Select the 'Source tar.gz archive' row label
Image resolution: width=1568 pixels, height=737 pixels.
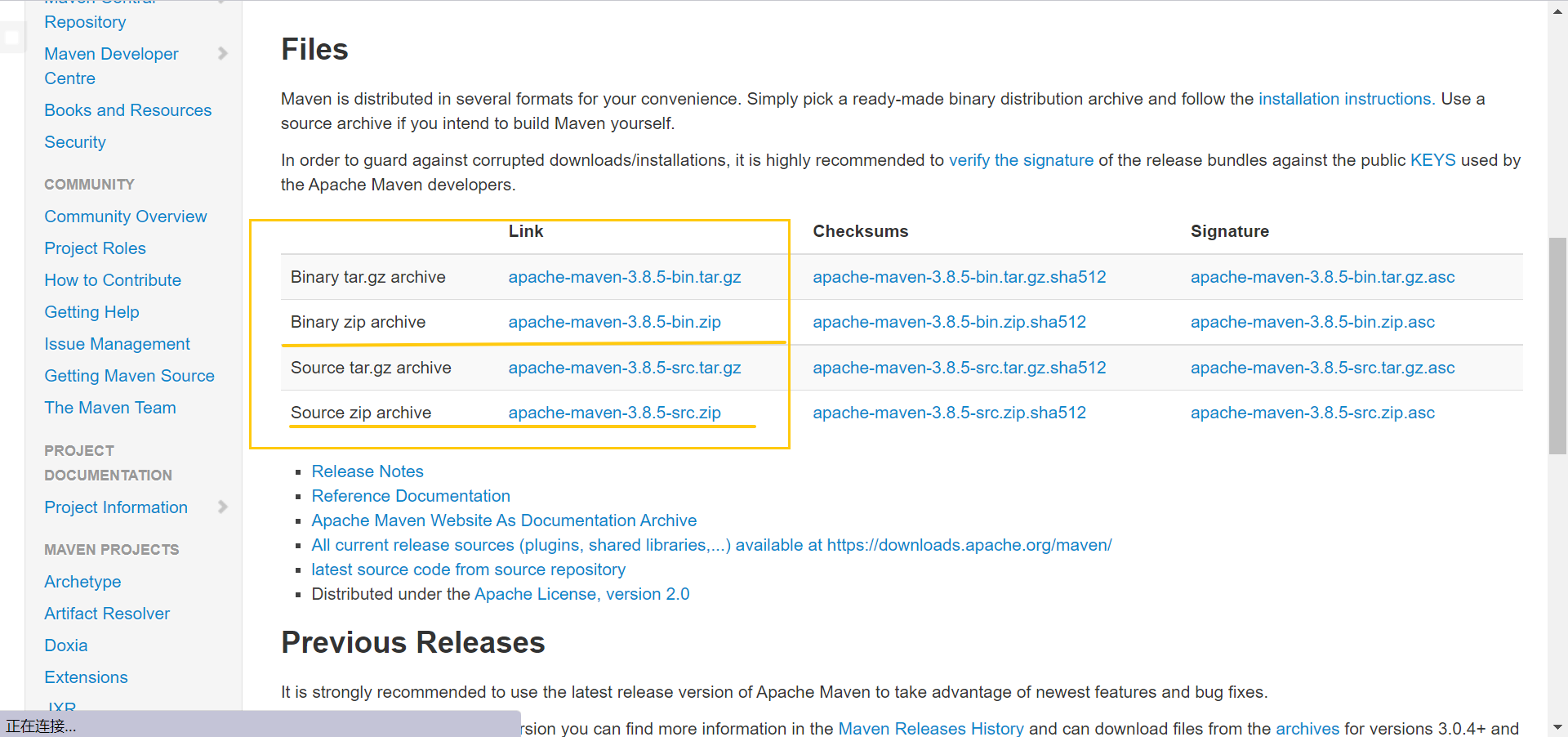pos(371,368)
